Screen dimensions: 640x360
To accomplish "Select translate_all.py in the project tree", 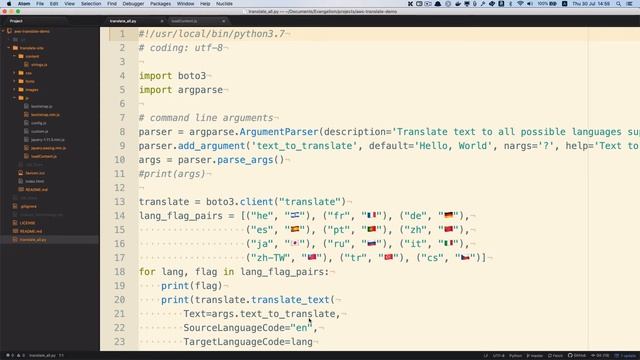I will point(33,240).
